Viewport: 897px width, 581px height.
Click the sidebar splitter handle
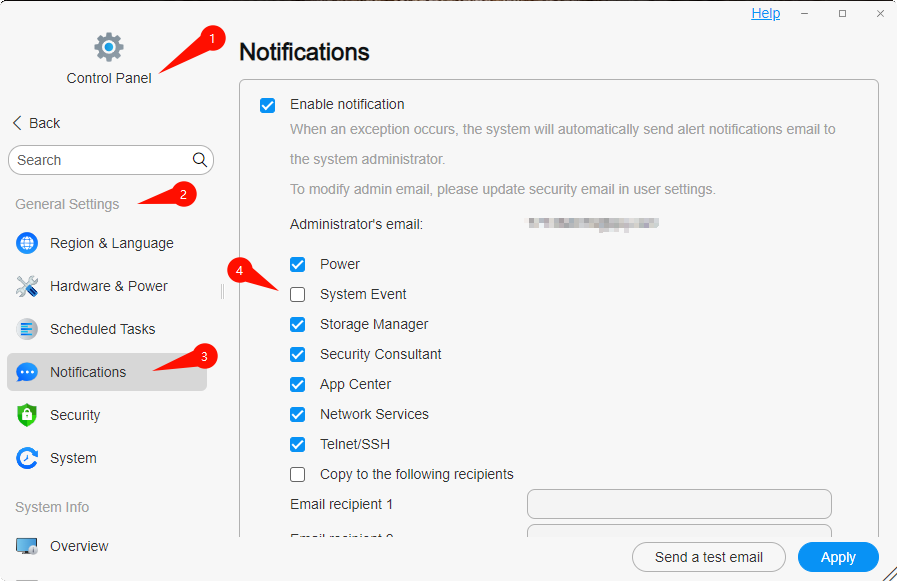coord(222,292)
